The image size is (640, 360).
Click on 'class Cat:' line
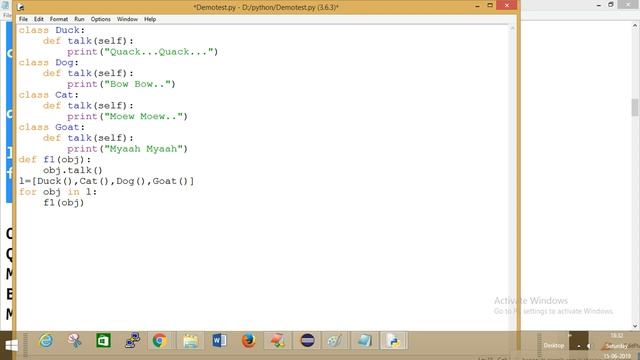click(x=48, y=95)
